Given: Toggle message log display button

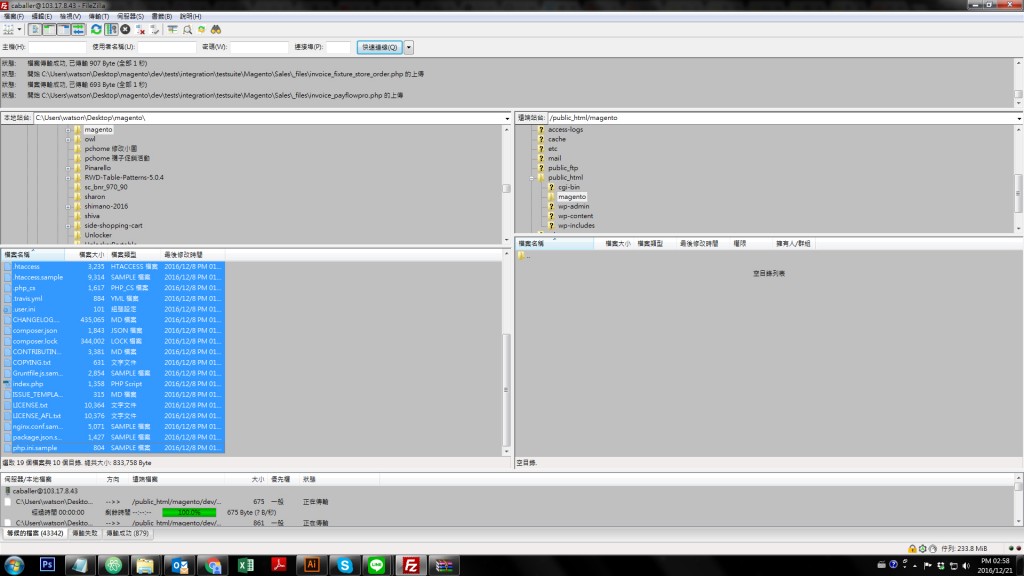Looking at the screenshot, I should 35,29.
